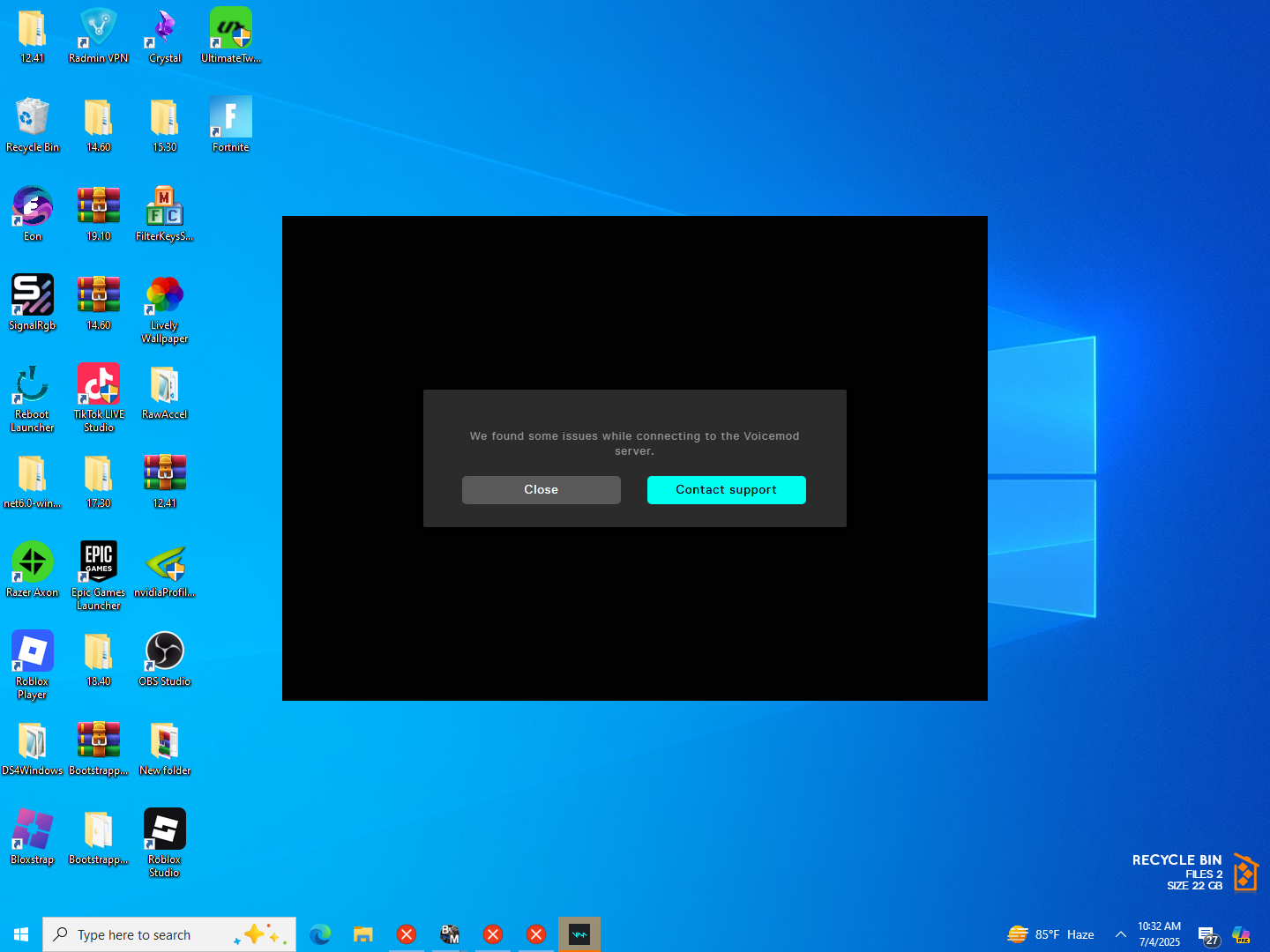
Task: Open the Voicemod app in the taskbar
Action: pos(579,934)
